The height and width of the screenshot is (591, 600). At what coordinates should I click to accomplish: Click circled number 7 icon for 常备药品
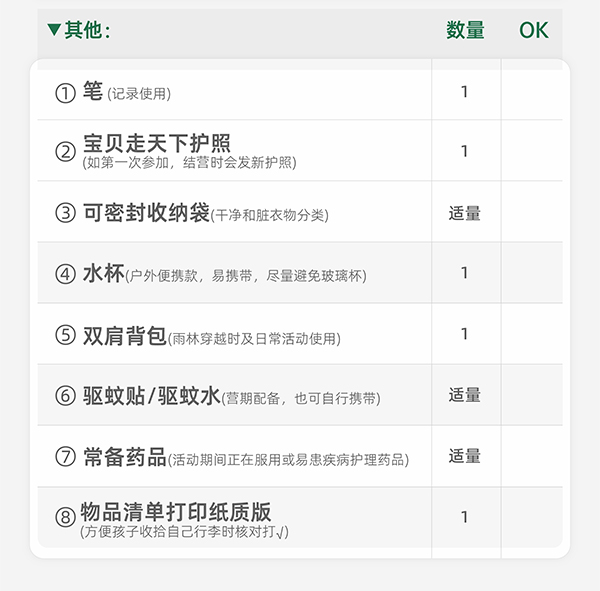pyautogui.click(x=65, y=457)
